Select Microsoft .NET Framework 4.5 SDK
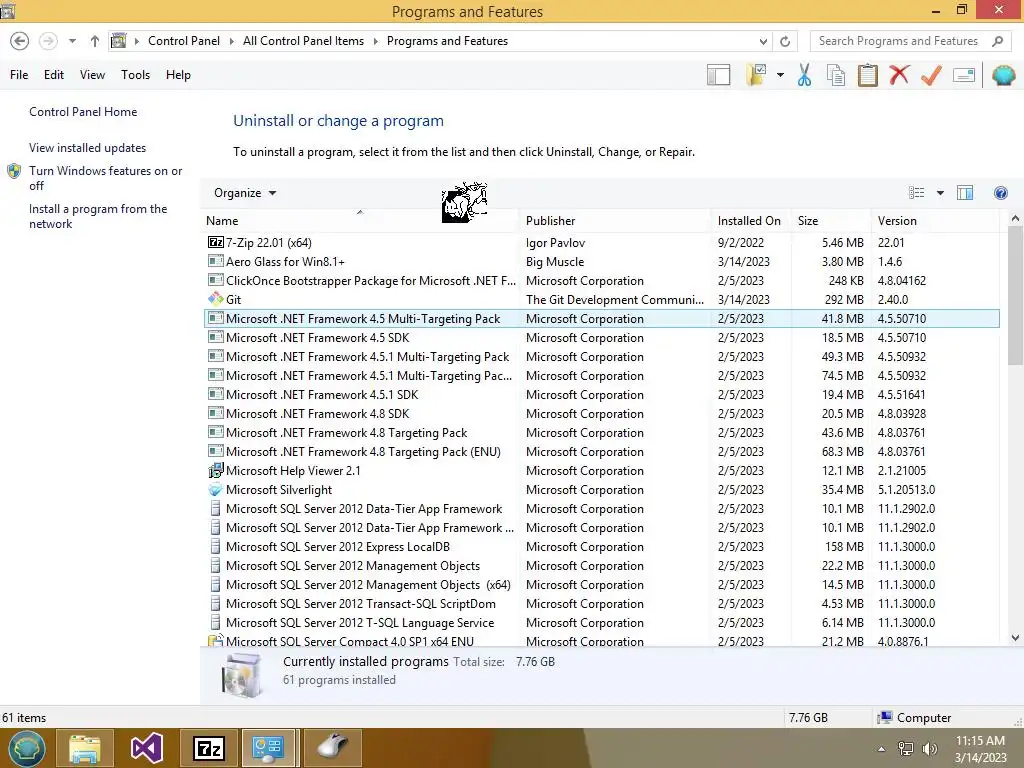This screenshot has height=768, width=1024. coord(602,338)
